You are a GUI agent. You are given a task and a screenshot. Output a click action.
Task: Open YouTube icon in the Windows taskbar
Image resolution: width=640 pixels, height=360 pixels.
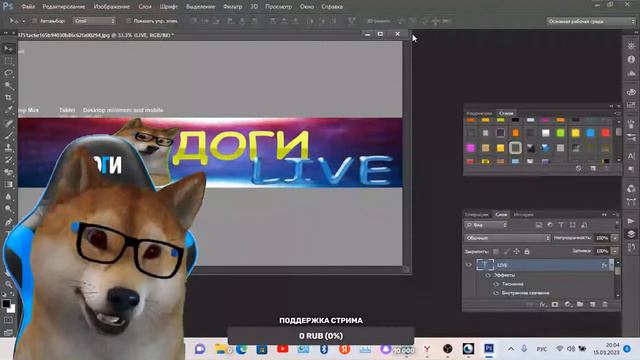click(282, 349)
